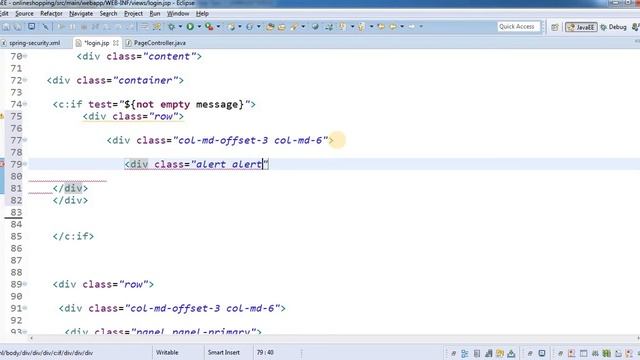Click the download-tray icon in bottom trim
The height and width of the screenshot is (360, 640).
pyautogui.click(x=511, y=353)
